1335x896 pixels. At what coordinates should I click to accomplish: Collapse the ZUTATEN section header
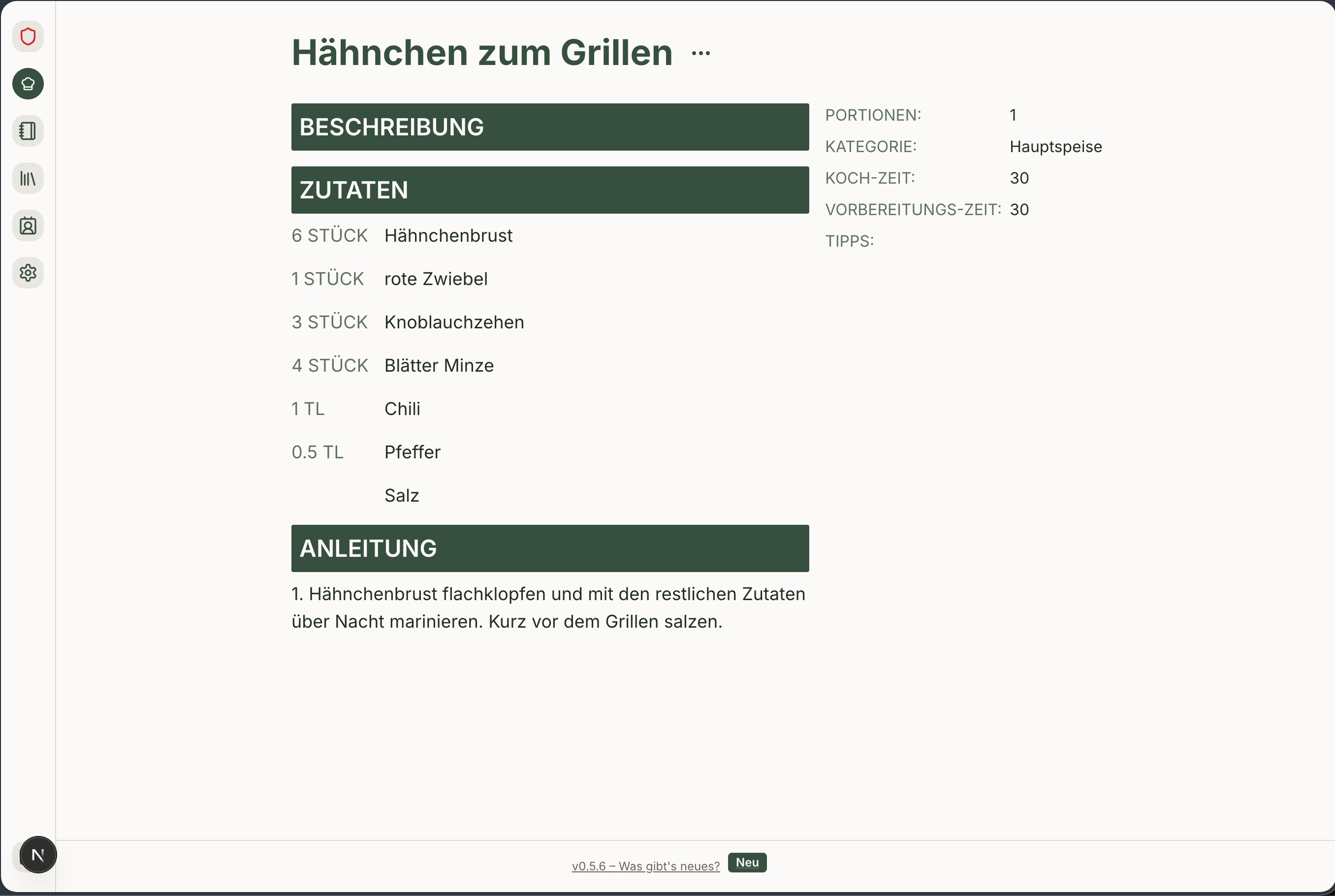pos(549,190)
